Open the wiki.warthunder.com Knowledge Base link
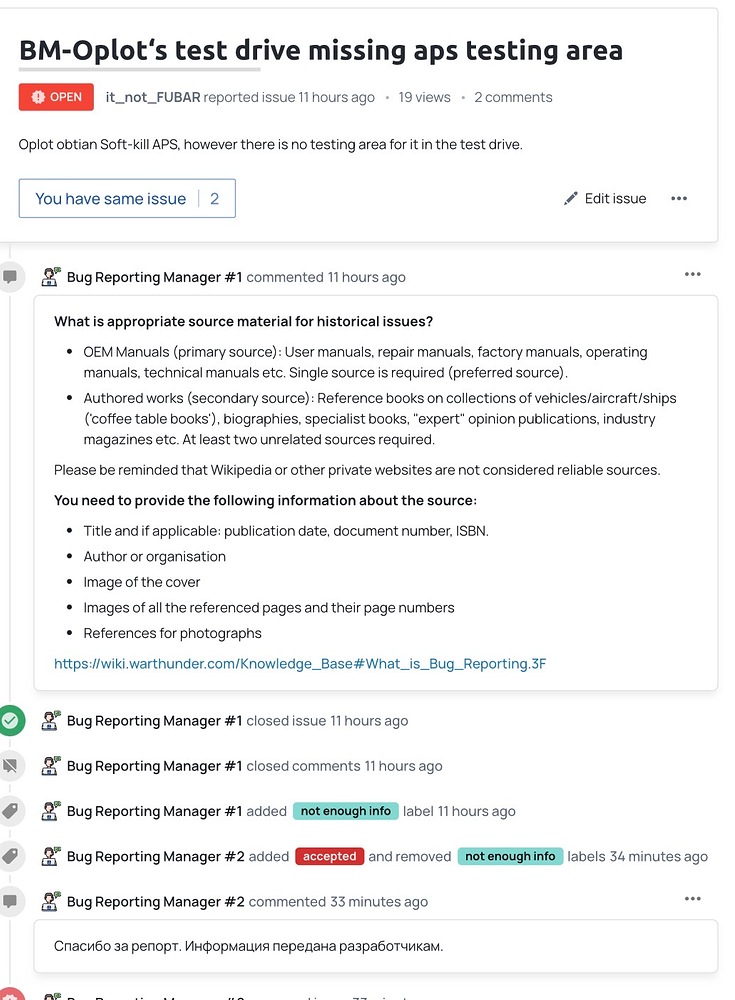 [300, 663]
